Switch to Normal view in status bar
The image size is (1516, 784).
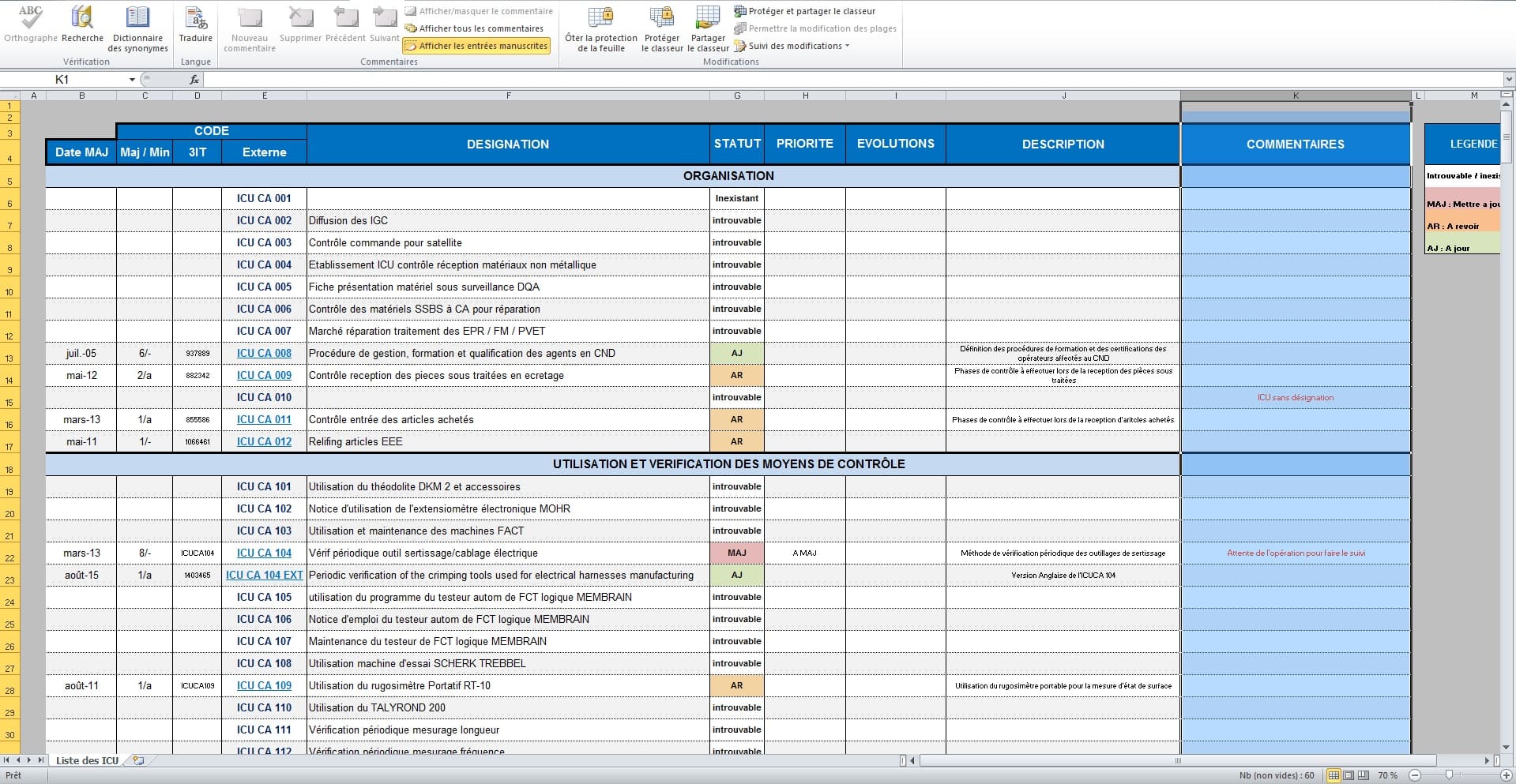[x=1334, y=775]
